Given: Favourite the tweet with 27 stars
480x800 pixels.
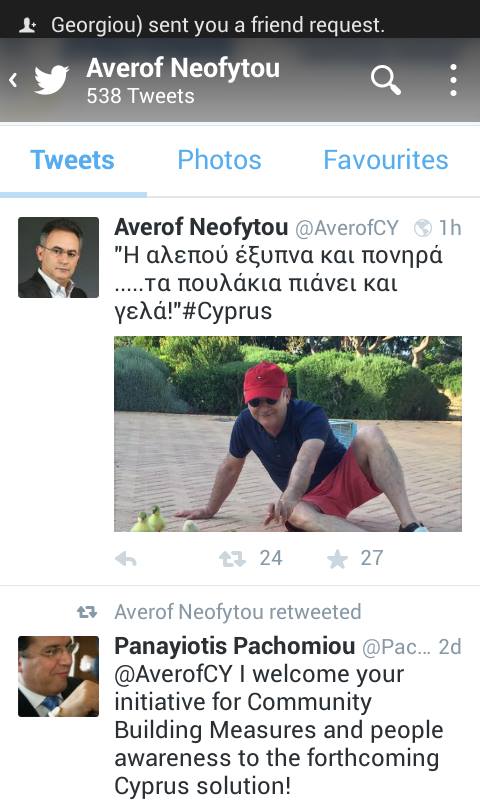Looking at the screenshot, I should click(337, 559).
